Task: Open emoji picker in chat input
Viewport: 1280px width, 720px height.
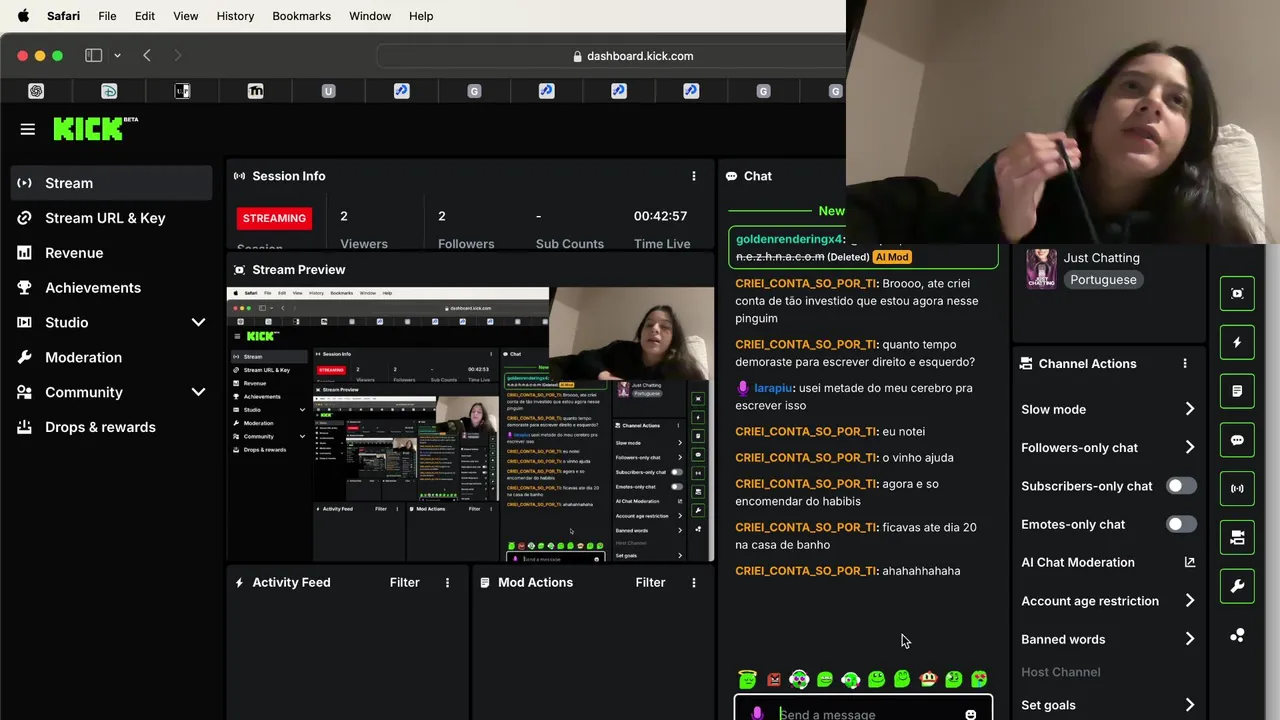Action: click(x=970, y=714)
